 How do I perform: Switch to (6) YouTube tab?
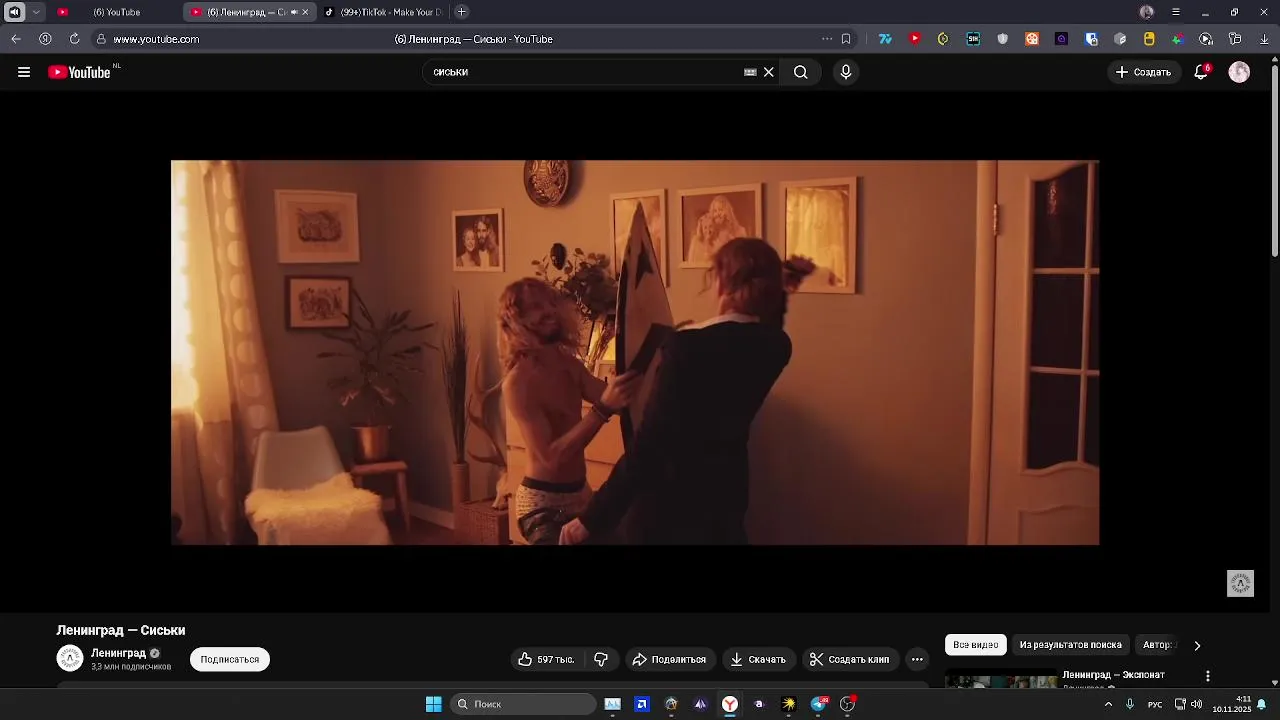[x=116, y=12]
